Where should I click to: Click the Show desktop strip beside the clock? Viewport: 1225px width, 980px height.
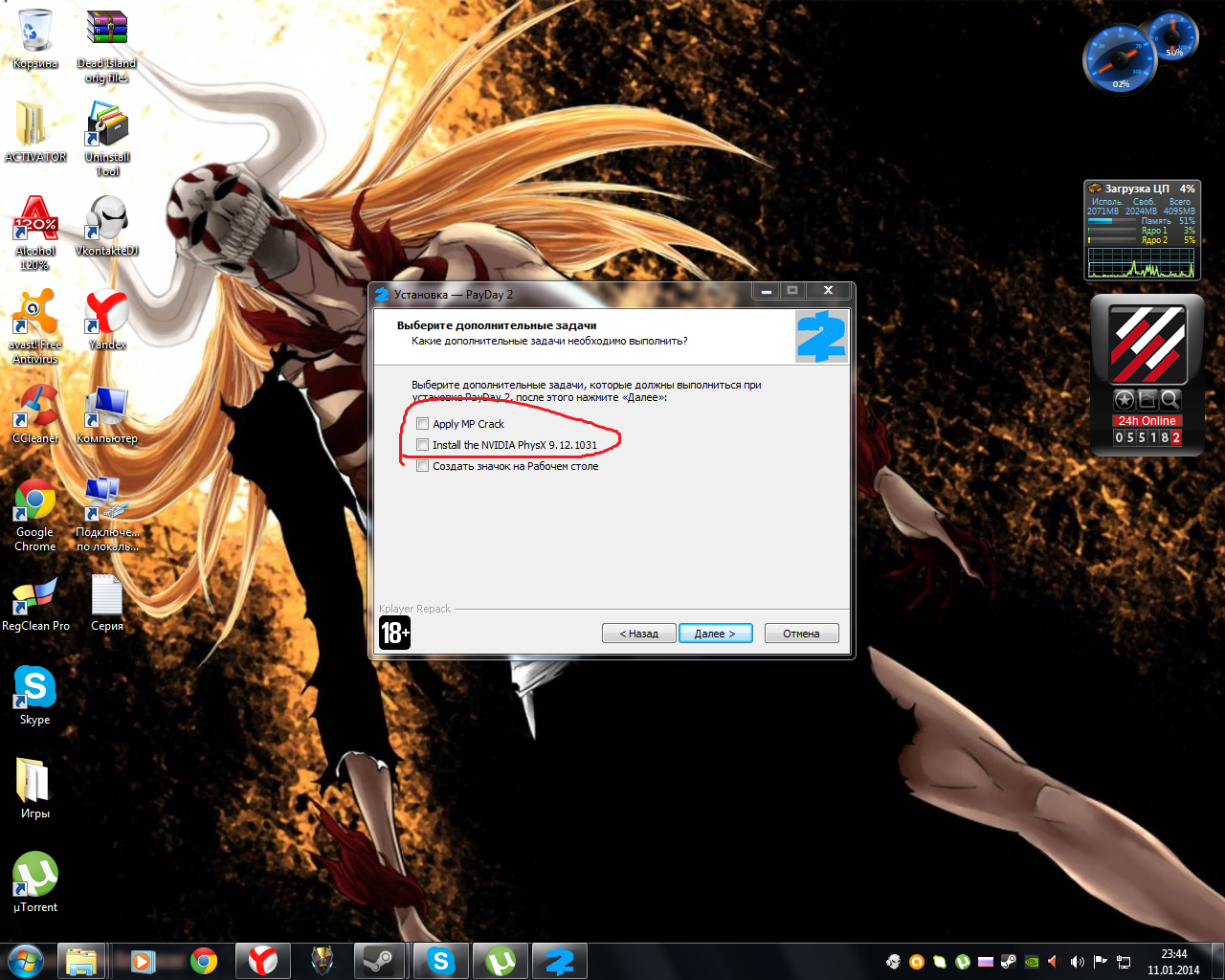pyautogui.click(x=1217, y=961)
